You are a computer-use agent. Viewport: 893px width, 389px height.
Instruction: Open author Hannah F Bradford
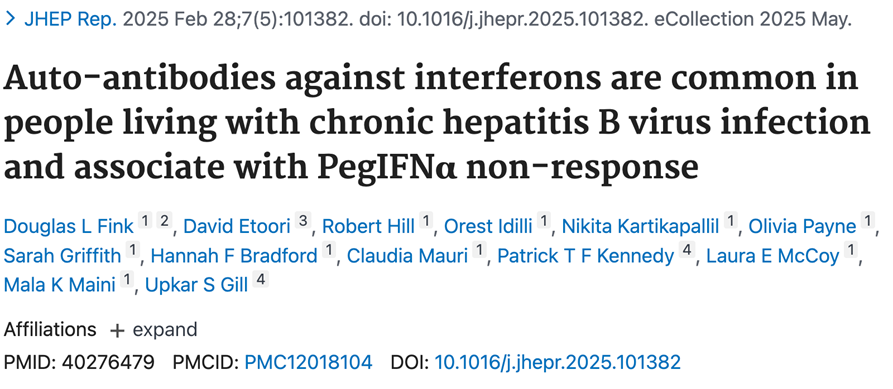(234, 256)
